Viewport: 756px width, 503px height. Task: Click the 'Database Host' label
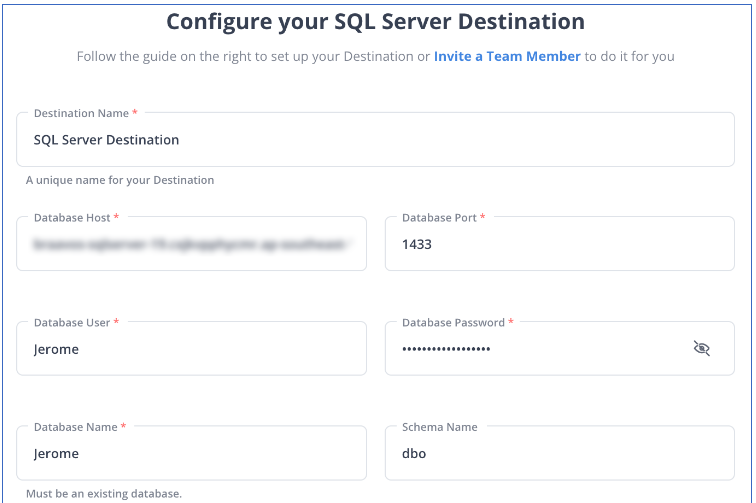coord(72,218)
